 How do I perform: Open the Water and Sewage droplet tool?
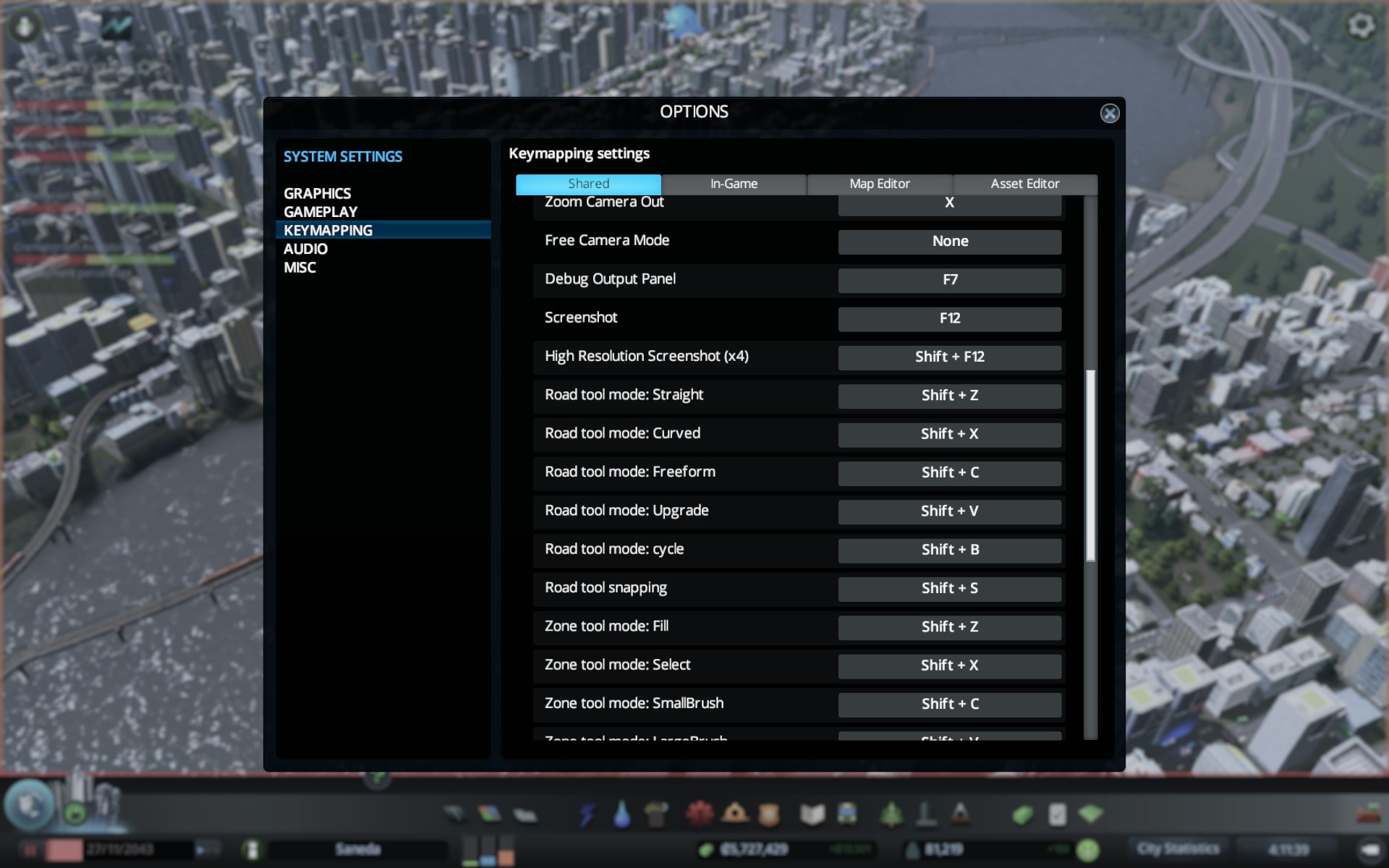[621, 814]
